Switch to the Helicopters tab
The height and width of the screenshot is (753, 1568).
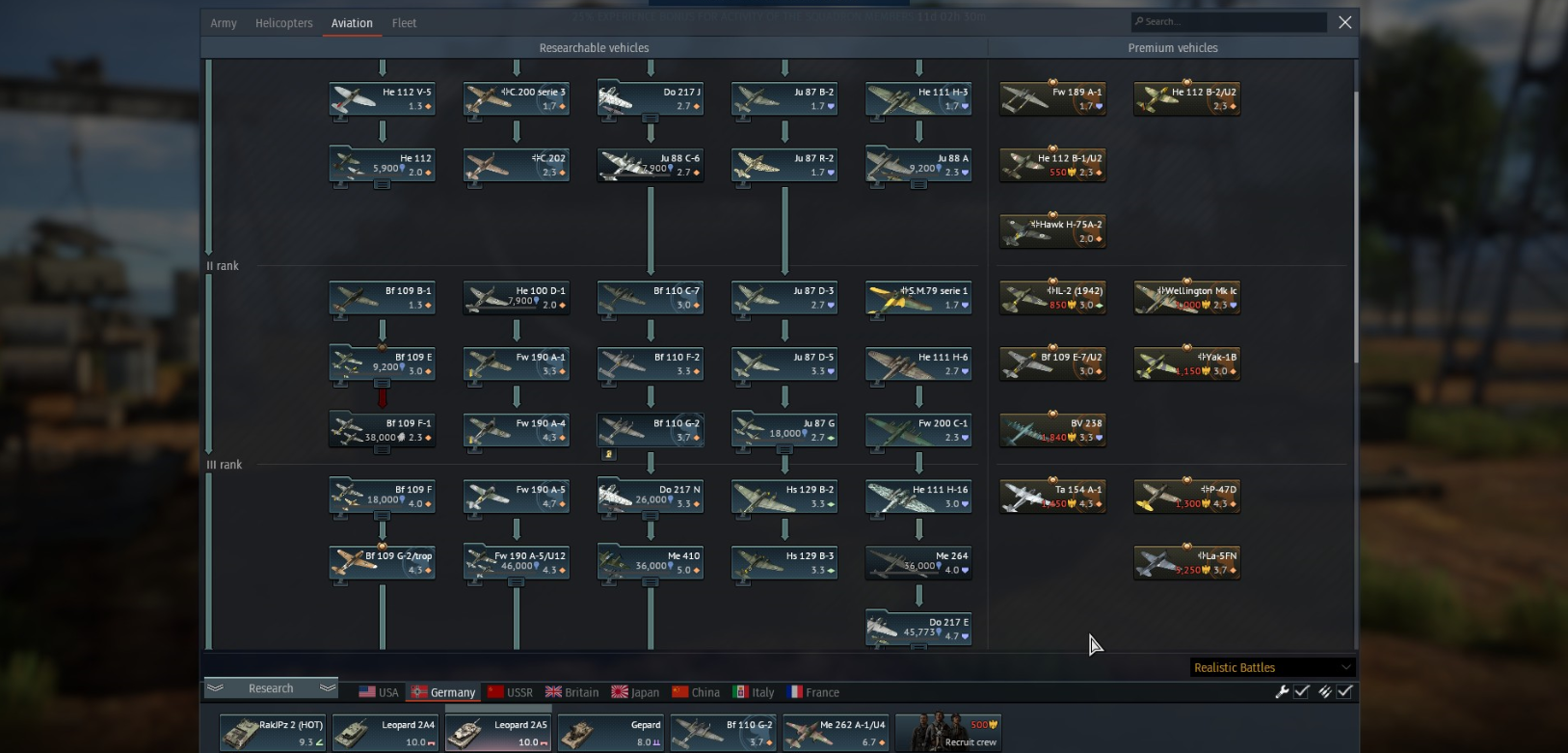(283, 23)
